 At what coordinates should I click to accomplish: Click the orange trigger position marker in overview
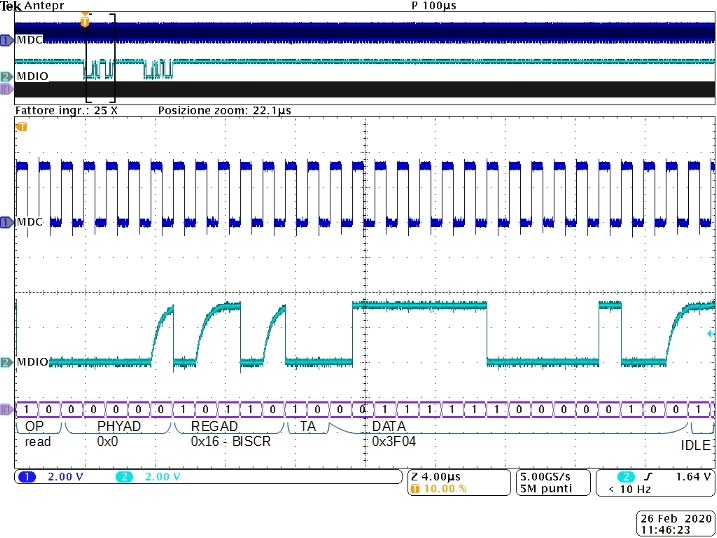85,21
